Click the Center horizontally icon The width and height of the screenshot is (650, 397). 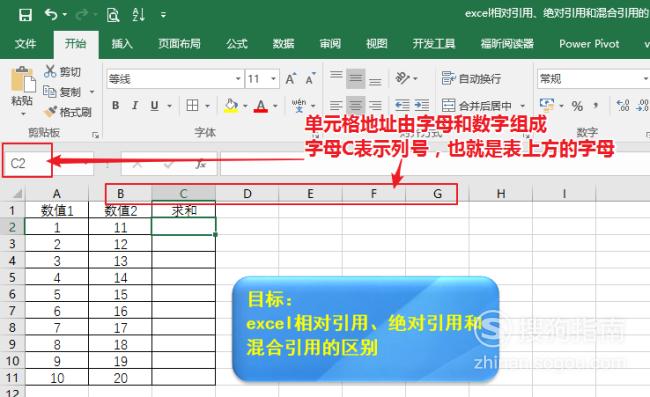click(x=355, y=105)
